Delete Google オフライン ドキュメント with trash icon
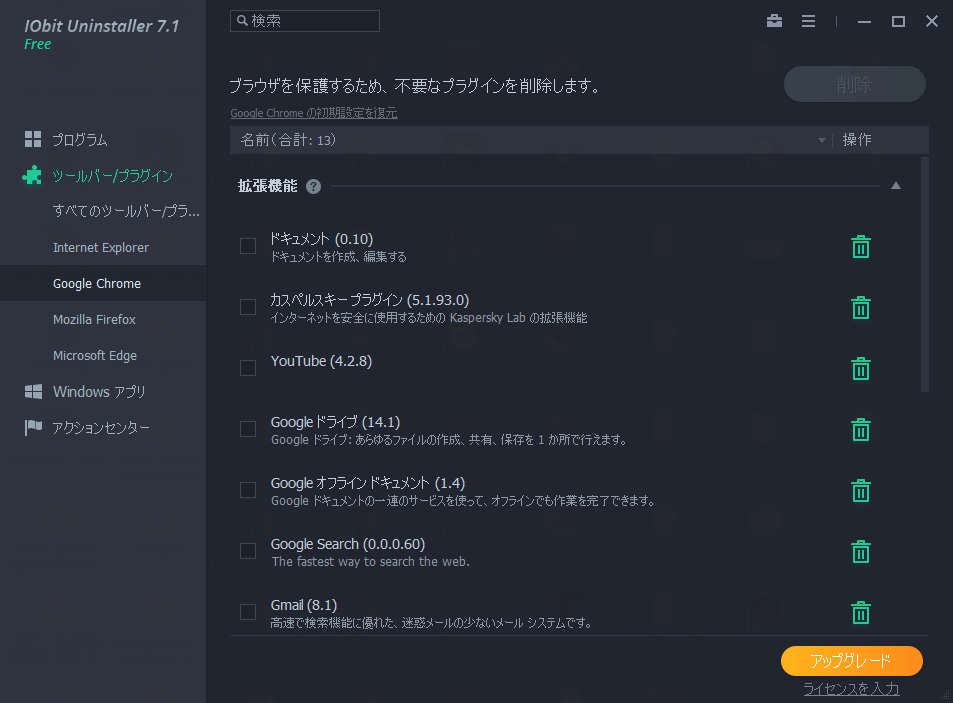 click(x=861, y=490)
